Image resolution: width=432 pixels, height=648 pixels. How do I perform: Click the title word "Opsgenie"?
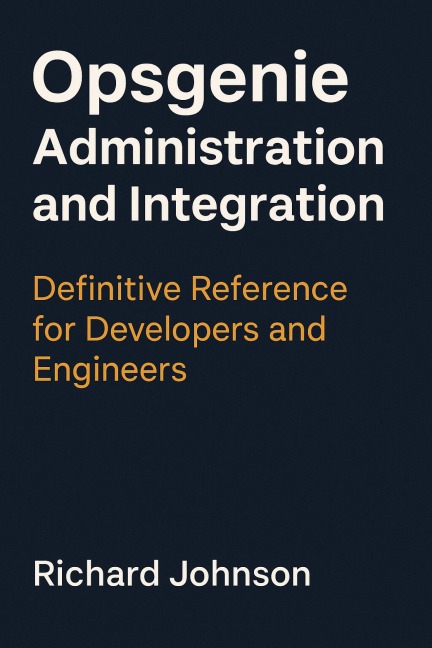point(190,83)
